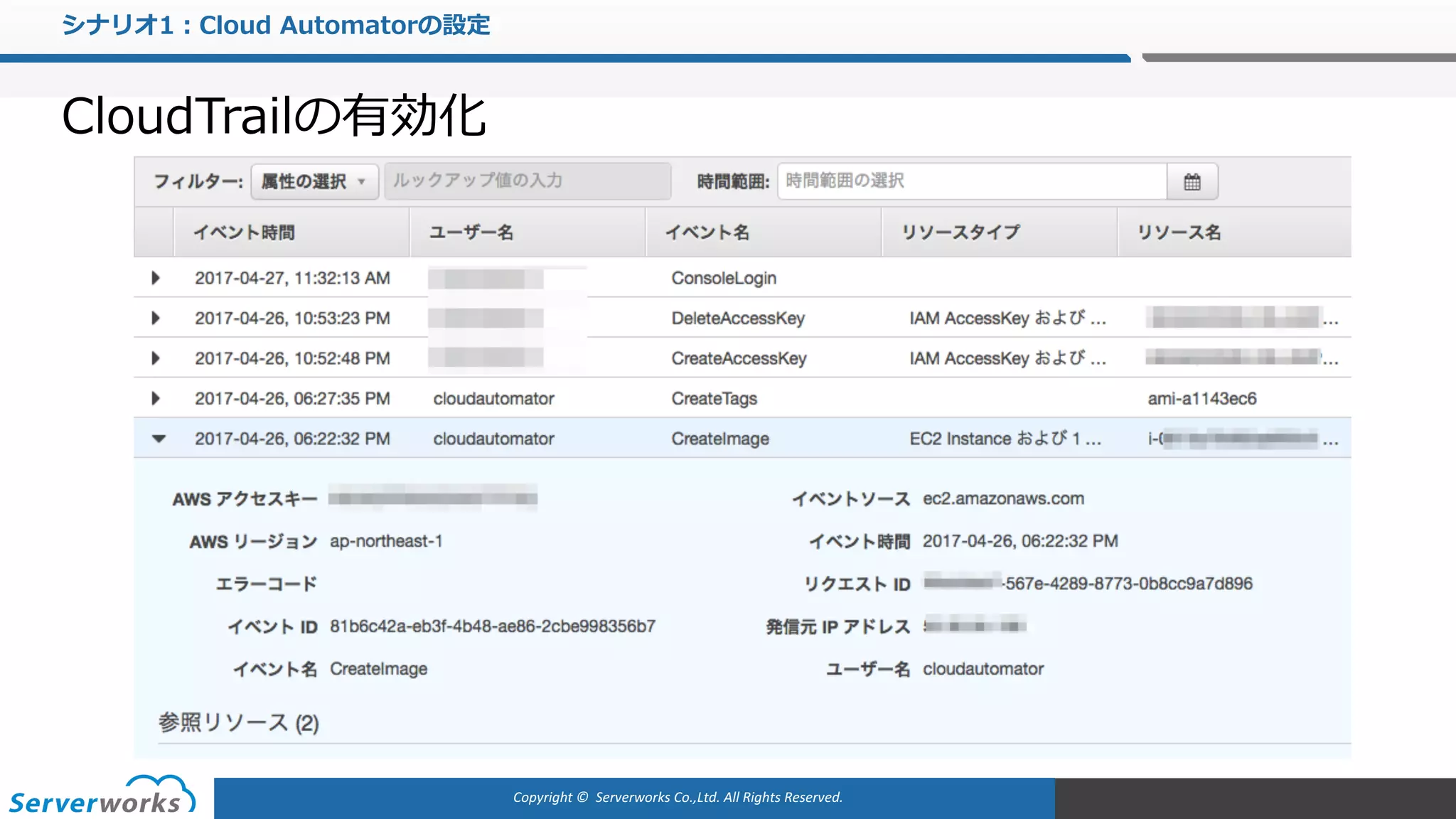
Task: Click event ID 81b6c42a-eb3f-4b48-ae86-2cbe998356b7
Action: (493, 626)
